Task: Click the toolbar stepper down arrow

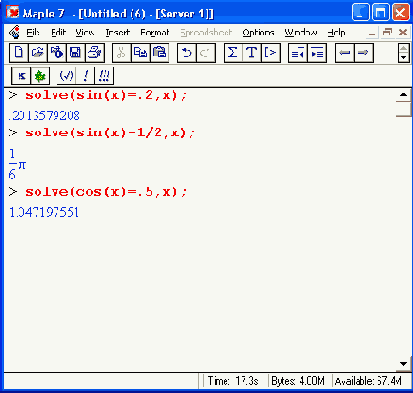Action: (404, 58)
